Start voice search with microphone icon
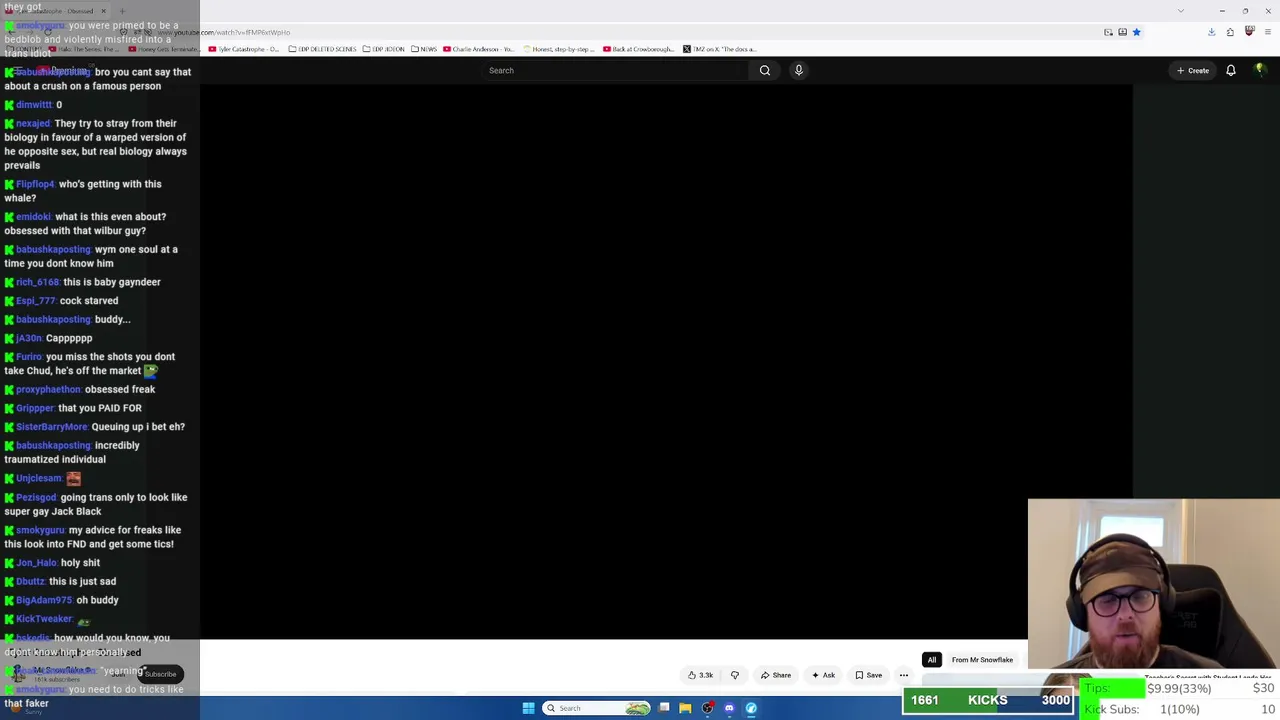 coord(799,70)
